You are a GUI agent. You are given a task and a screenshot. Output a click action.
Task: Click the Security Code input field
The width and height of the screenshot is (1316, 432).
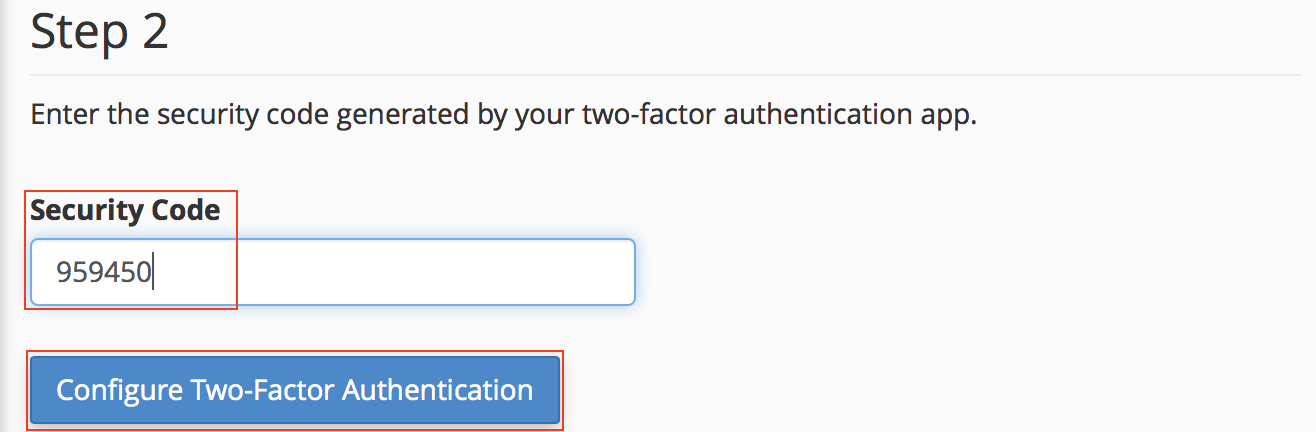(332, 272)
